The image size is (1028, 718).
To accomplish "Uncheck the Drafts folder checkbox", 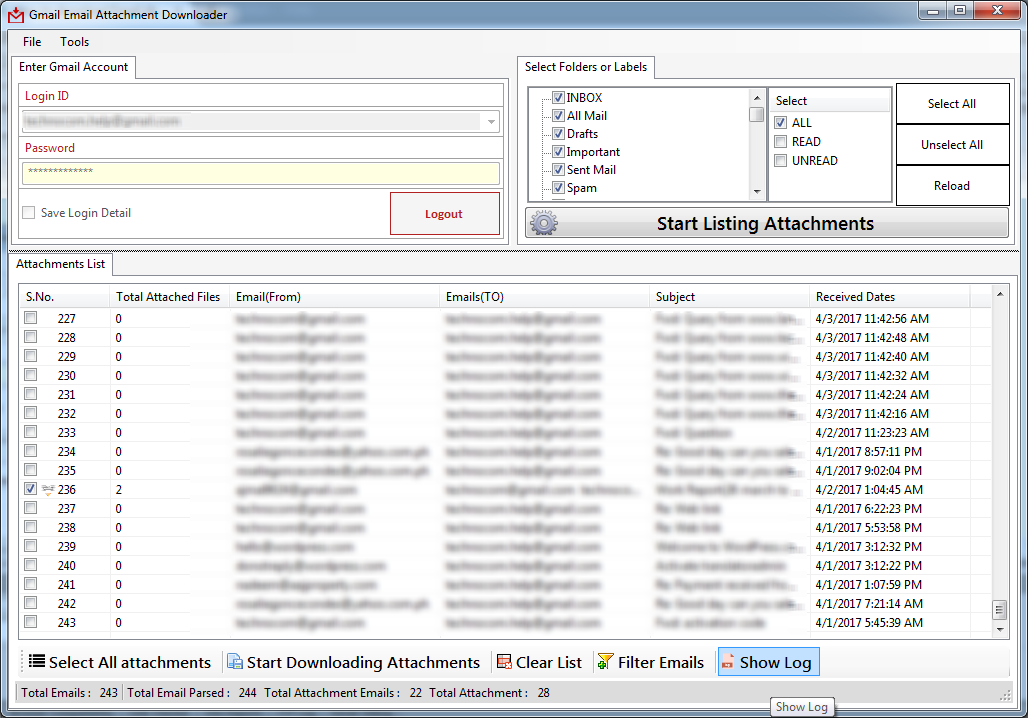I will tap(559, 134).
